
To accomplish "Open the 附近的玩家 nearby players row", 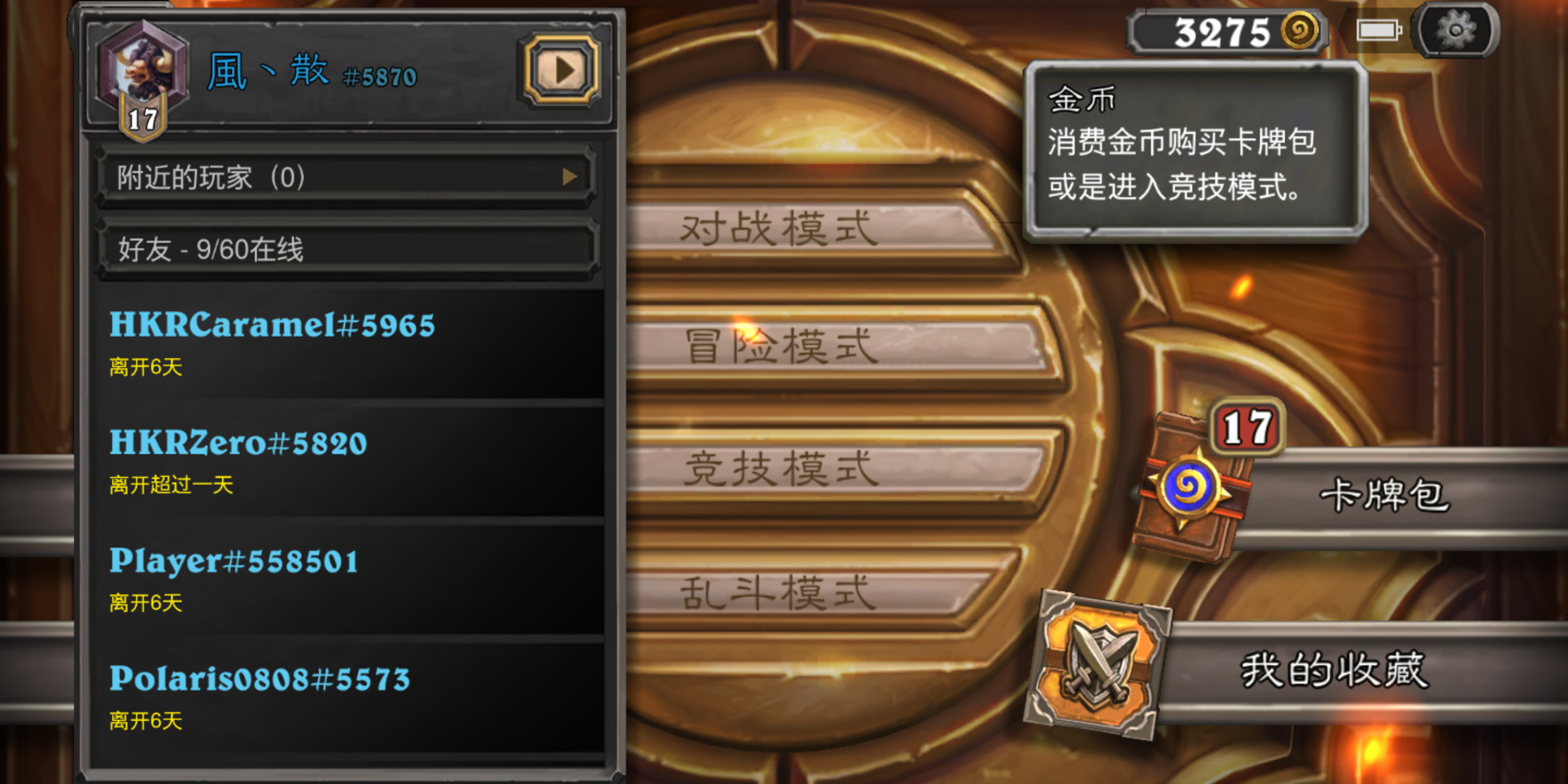I will 347,177.
